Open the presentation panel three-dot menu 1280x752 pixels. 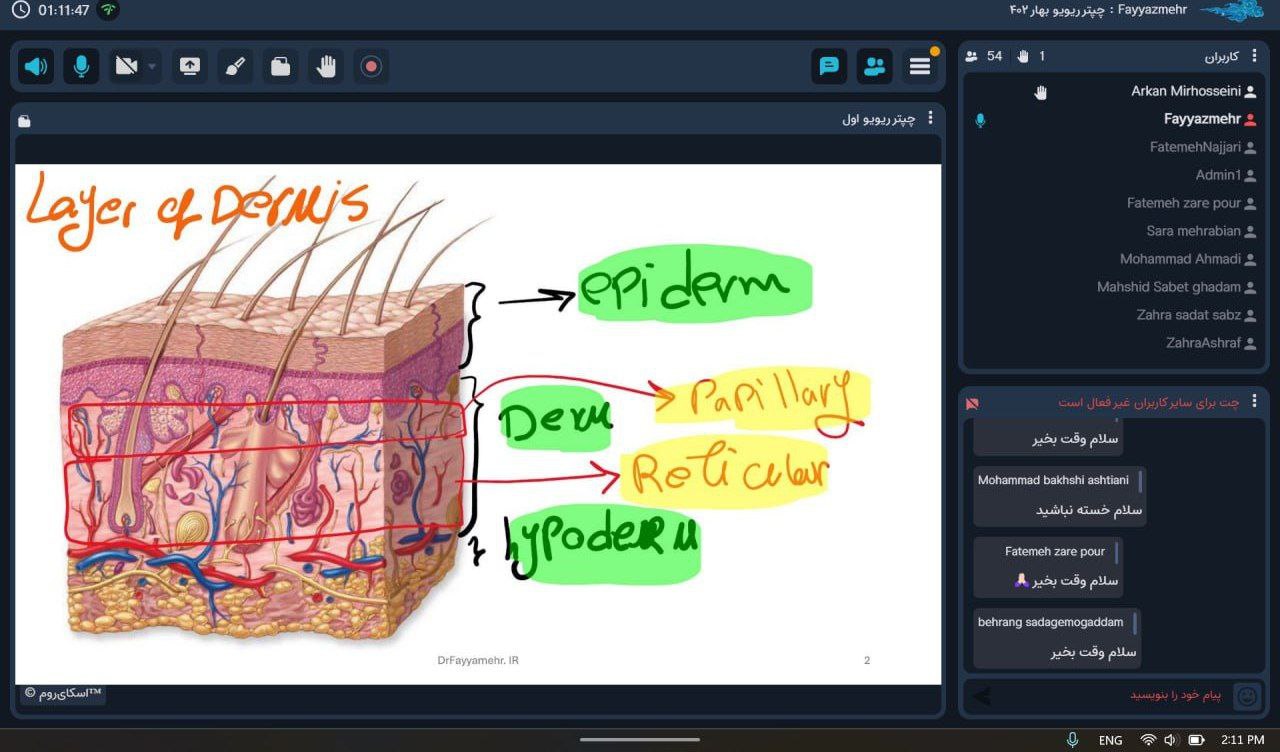pyautogui.click(x=931, y=118)
